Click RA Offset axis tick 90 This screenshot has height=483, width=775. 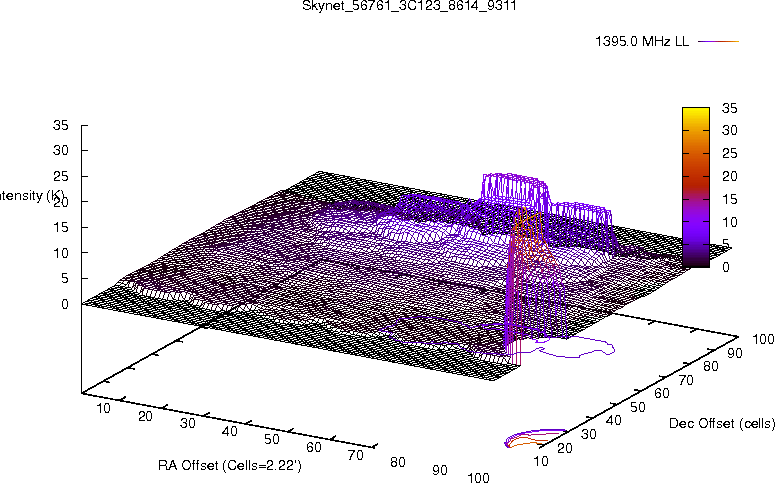(440, 470)
